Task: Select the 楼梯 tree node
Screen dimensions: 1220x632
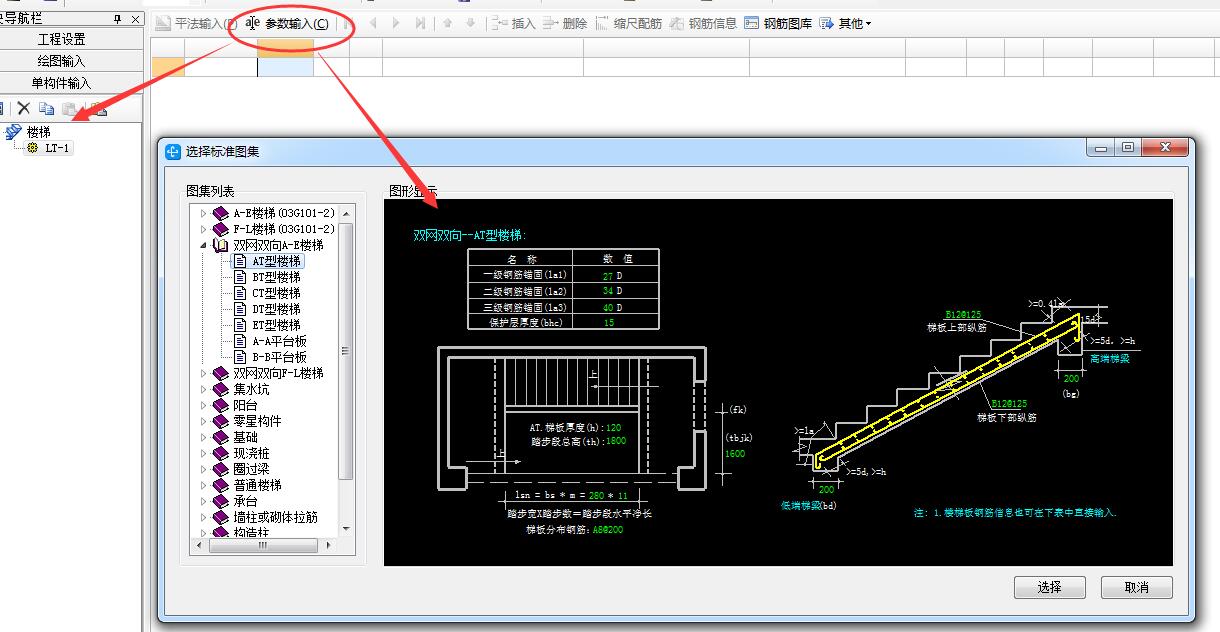Action: pyautogui.click(x=38, y=132)
